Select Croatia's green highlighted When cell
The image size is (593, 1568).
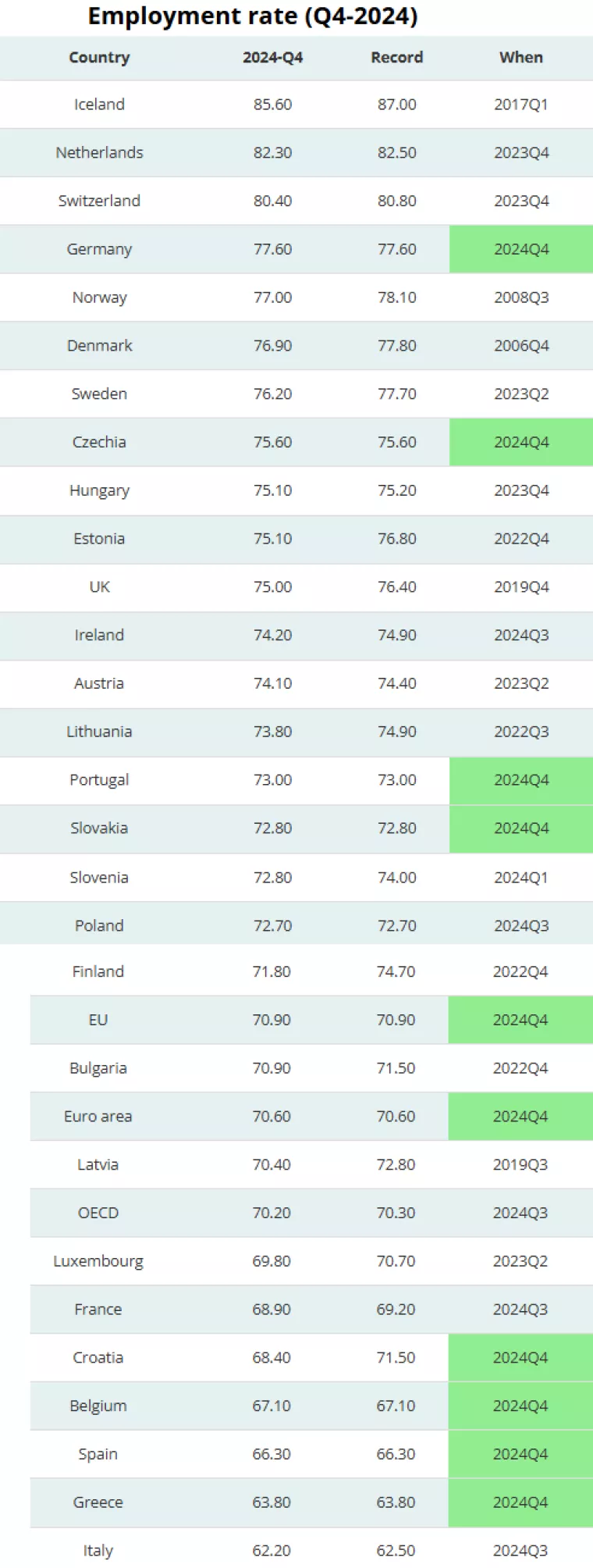click(520, 1357)
